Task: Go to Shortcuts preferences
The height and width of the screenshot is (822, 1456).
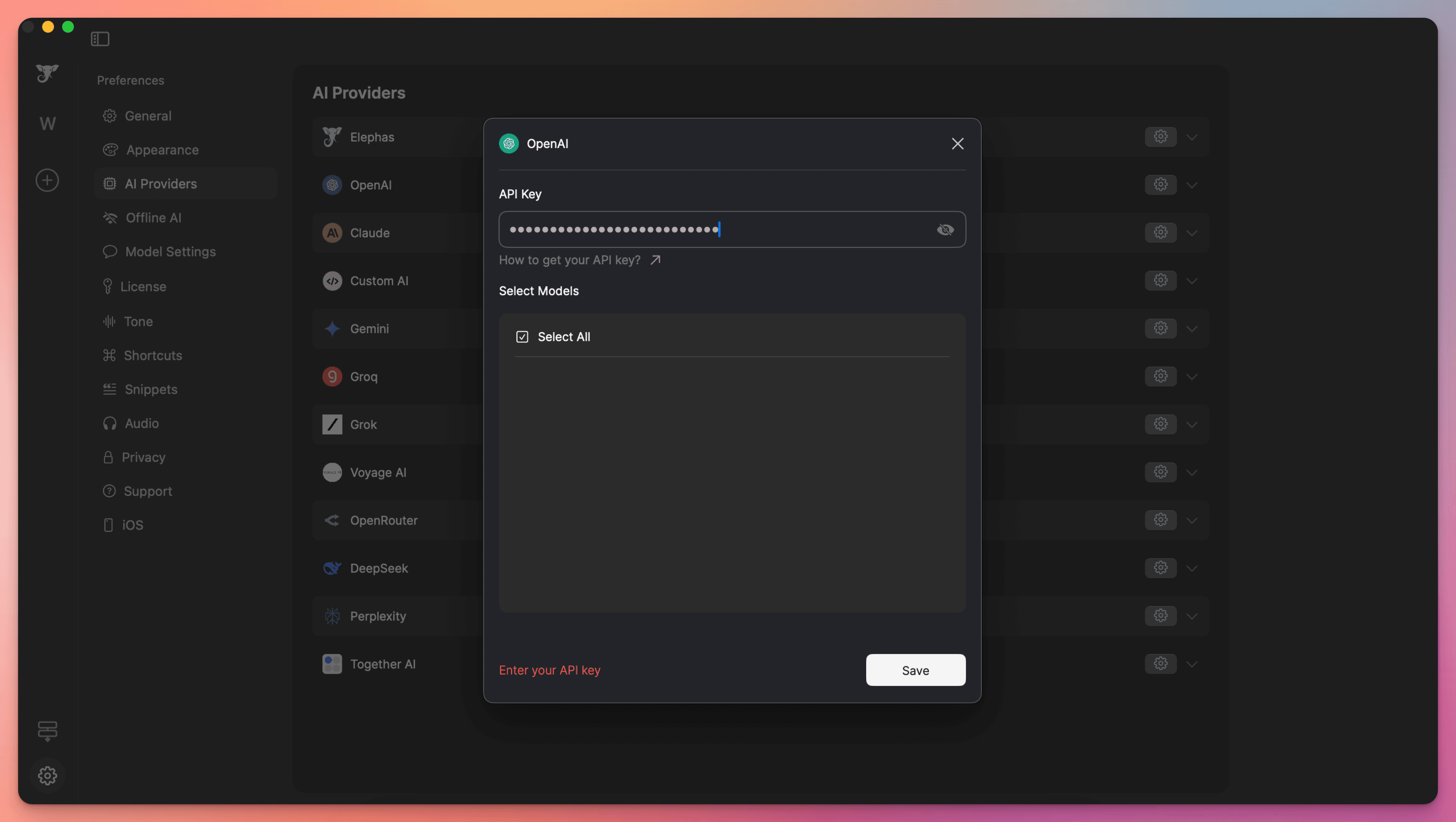Action: [153, 356]
